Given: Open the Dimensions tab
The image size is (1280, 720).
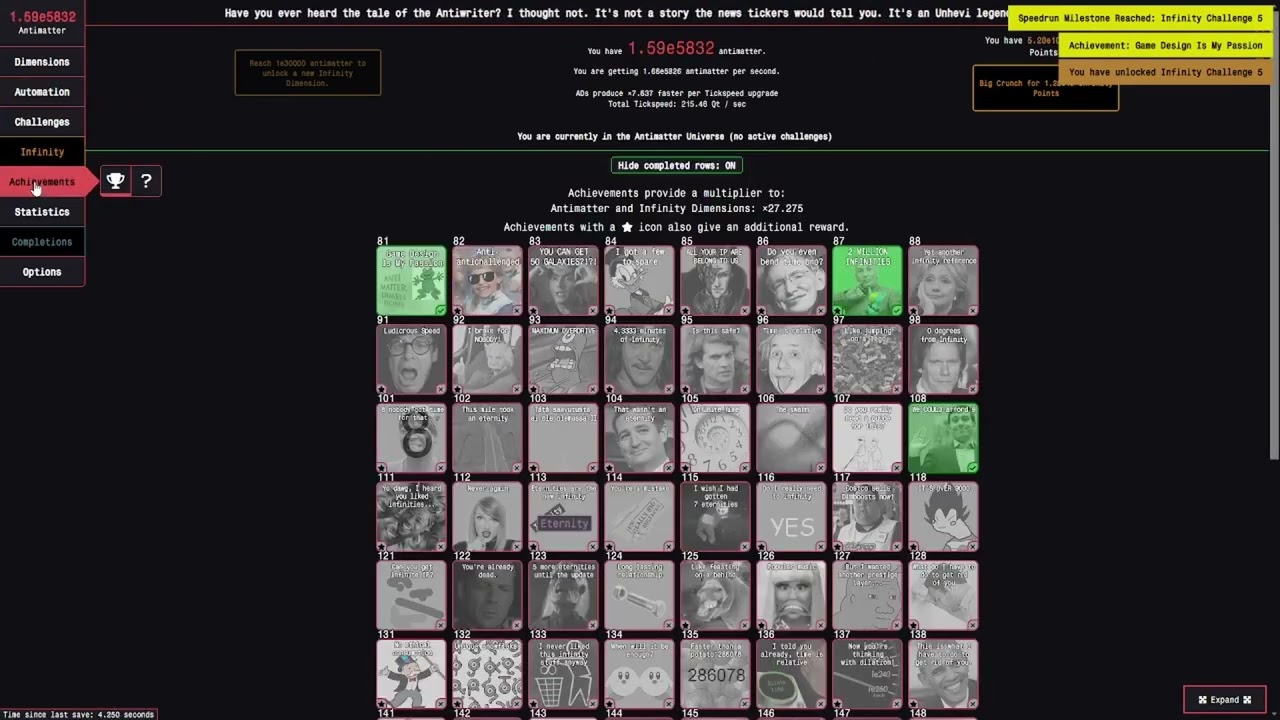Looking at the screenshot, I should point(42,62).
